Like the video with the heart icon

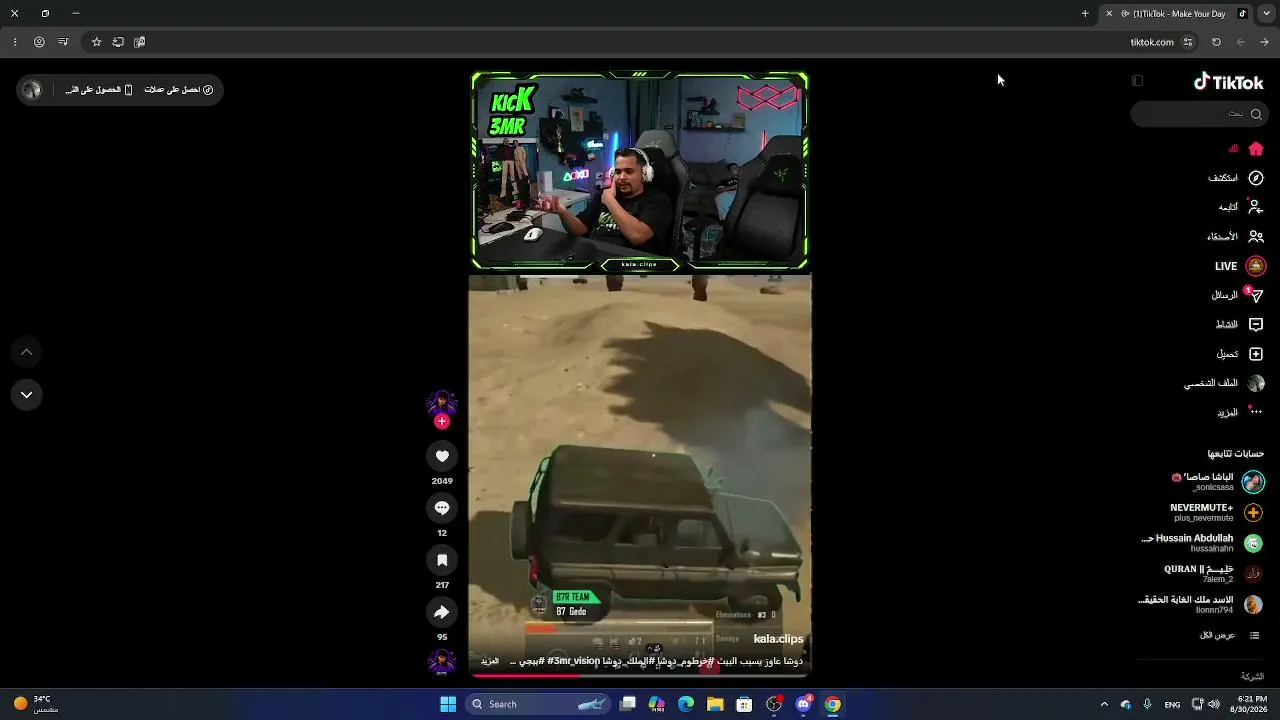click(x=442, y=456)
